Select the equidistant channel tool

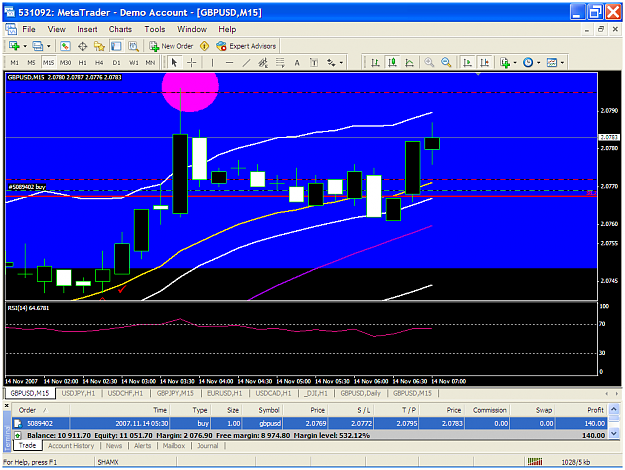pos(263,63)
